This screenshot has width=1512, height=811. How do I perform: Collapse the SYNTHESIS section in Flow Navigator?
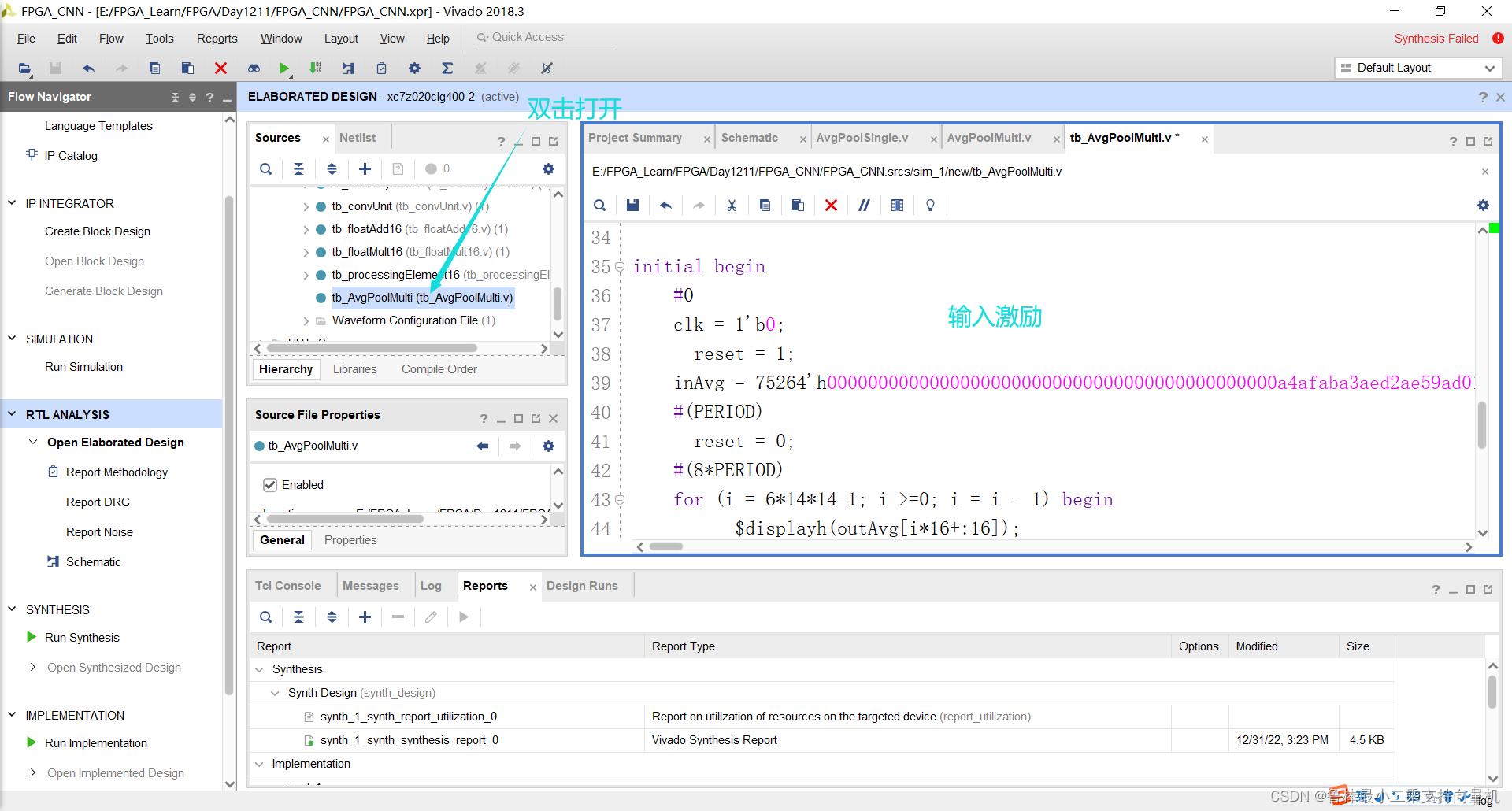13,609
